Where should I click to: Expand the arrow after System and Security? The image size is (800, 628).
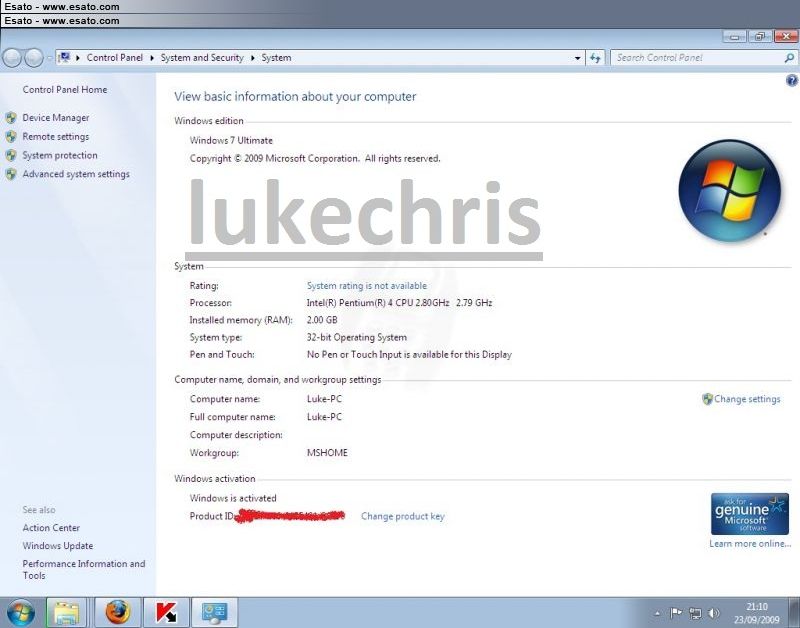pyautogui.click(x=253, y=58)
